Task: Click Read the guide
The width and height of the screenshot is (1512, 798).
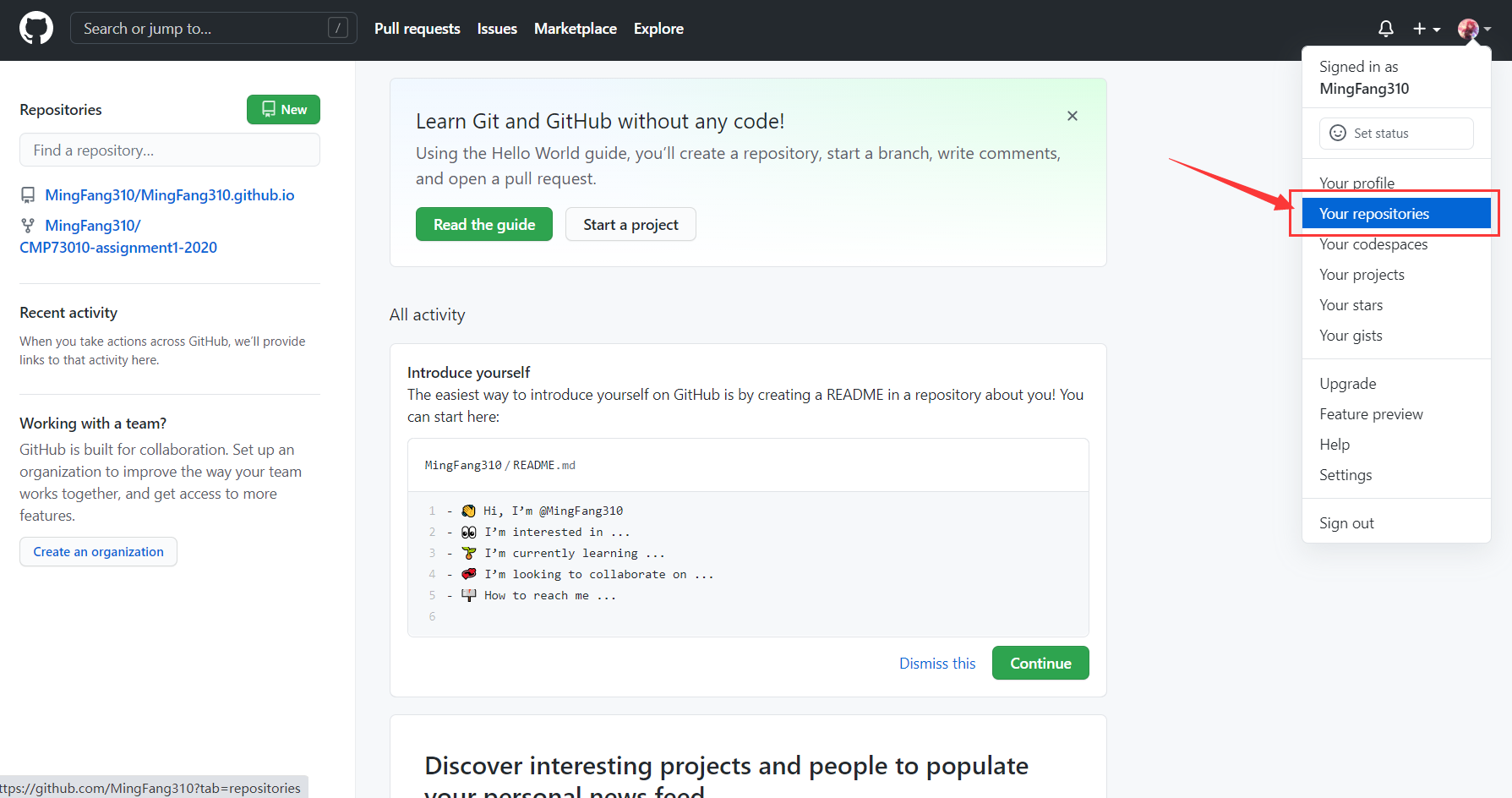Action: 484,224
